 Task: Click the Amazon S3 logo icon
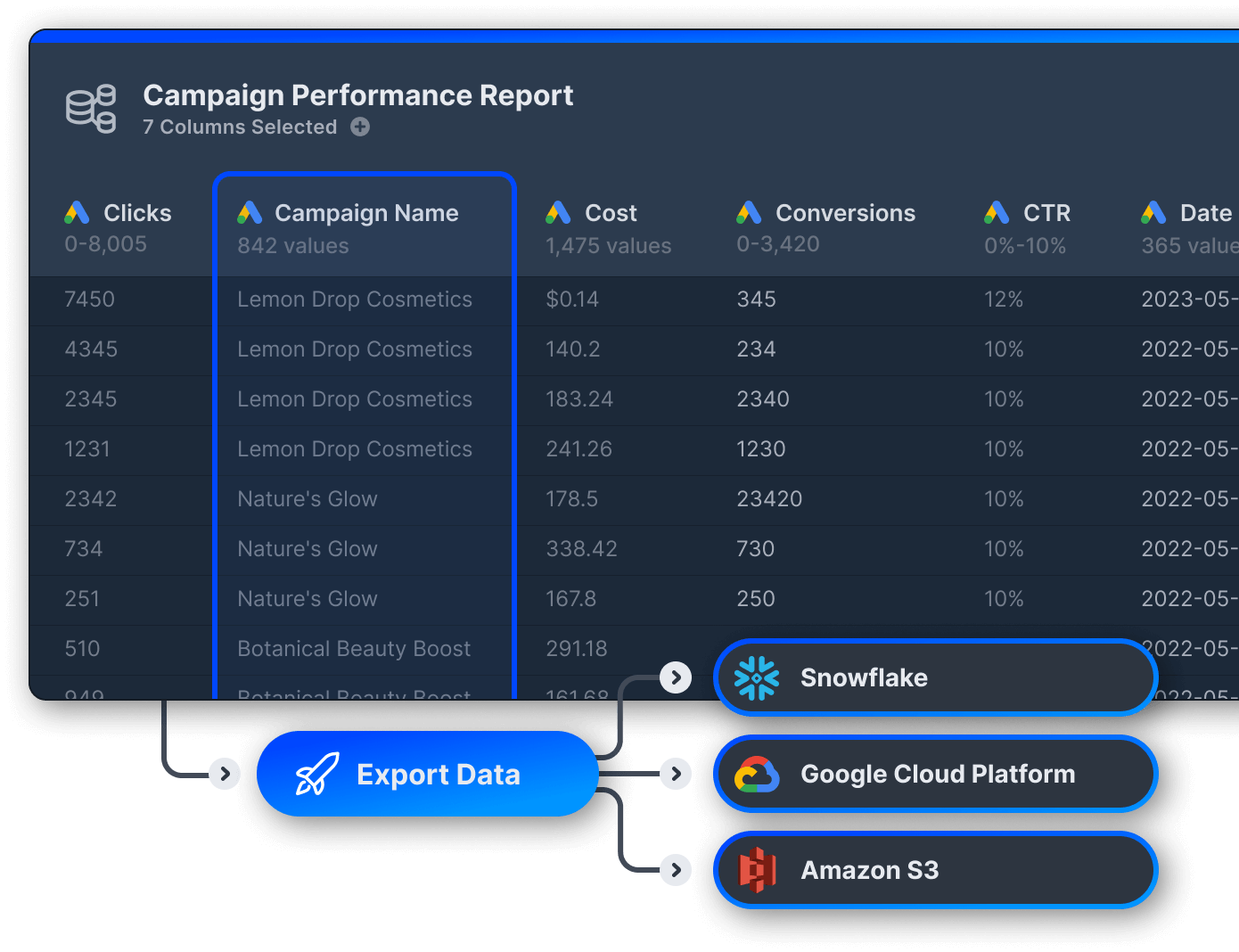click(x=758, y=870)
